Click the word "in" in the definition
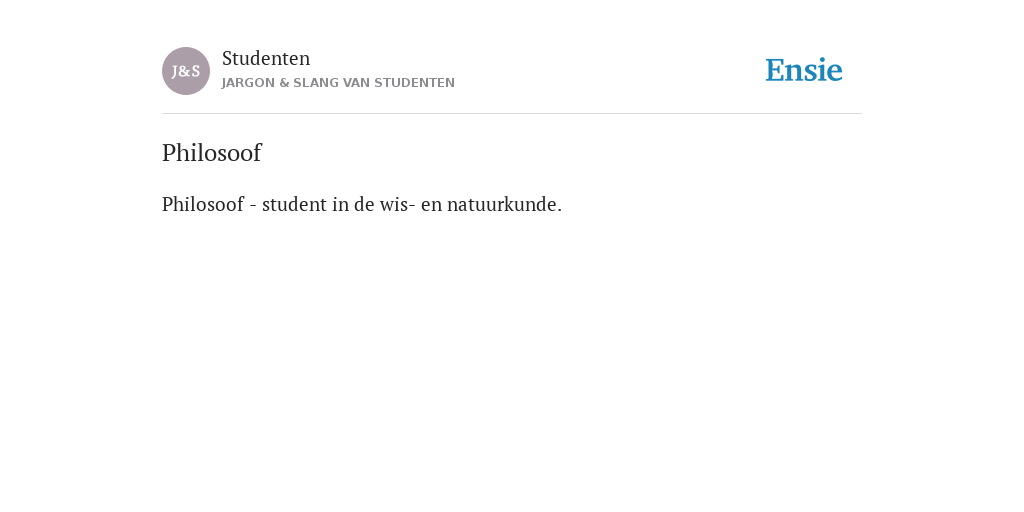The image size is (1024, 512). 340,204
